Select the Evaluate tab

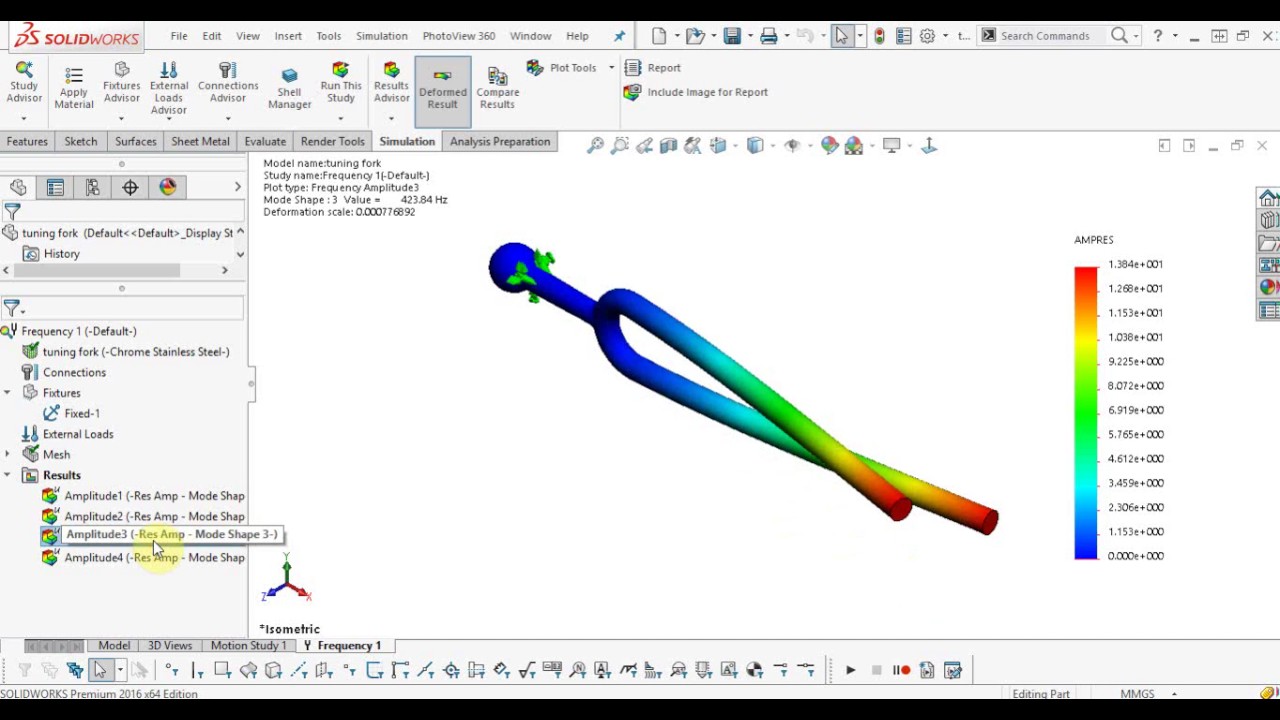coord(265,142)
